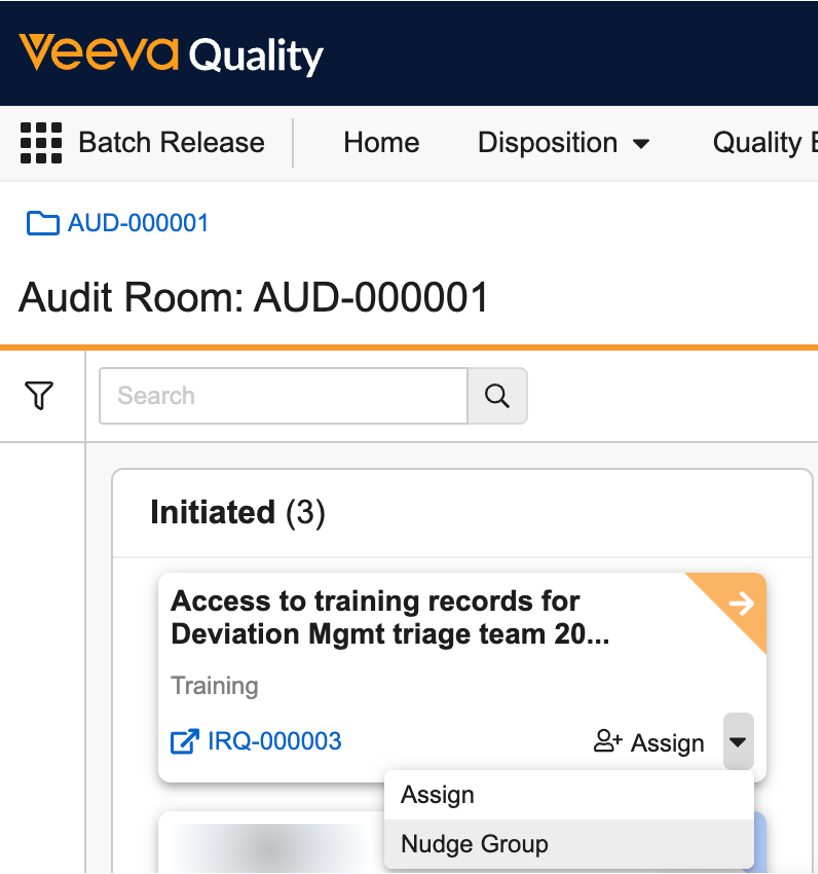
Task: Click the Batch Release app label
Action: coord(171,143)
